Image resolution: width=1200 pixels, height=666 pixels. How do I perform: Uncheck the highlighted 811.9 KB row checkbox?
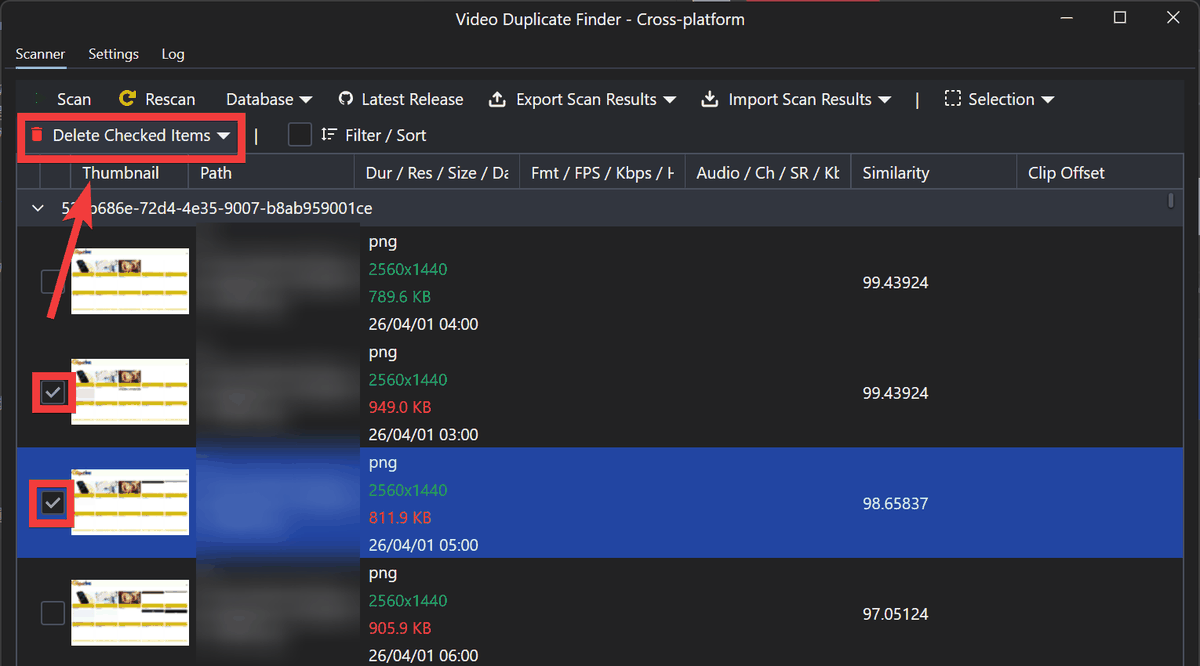[53, 504]
